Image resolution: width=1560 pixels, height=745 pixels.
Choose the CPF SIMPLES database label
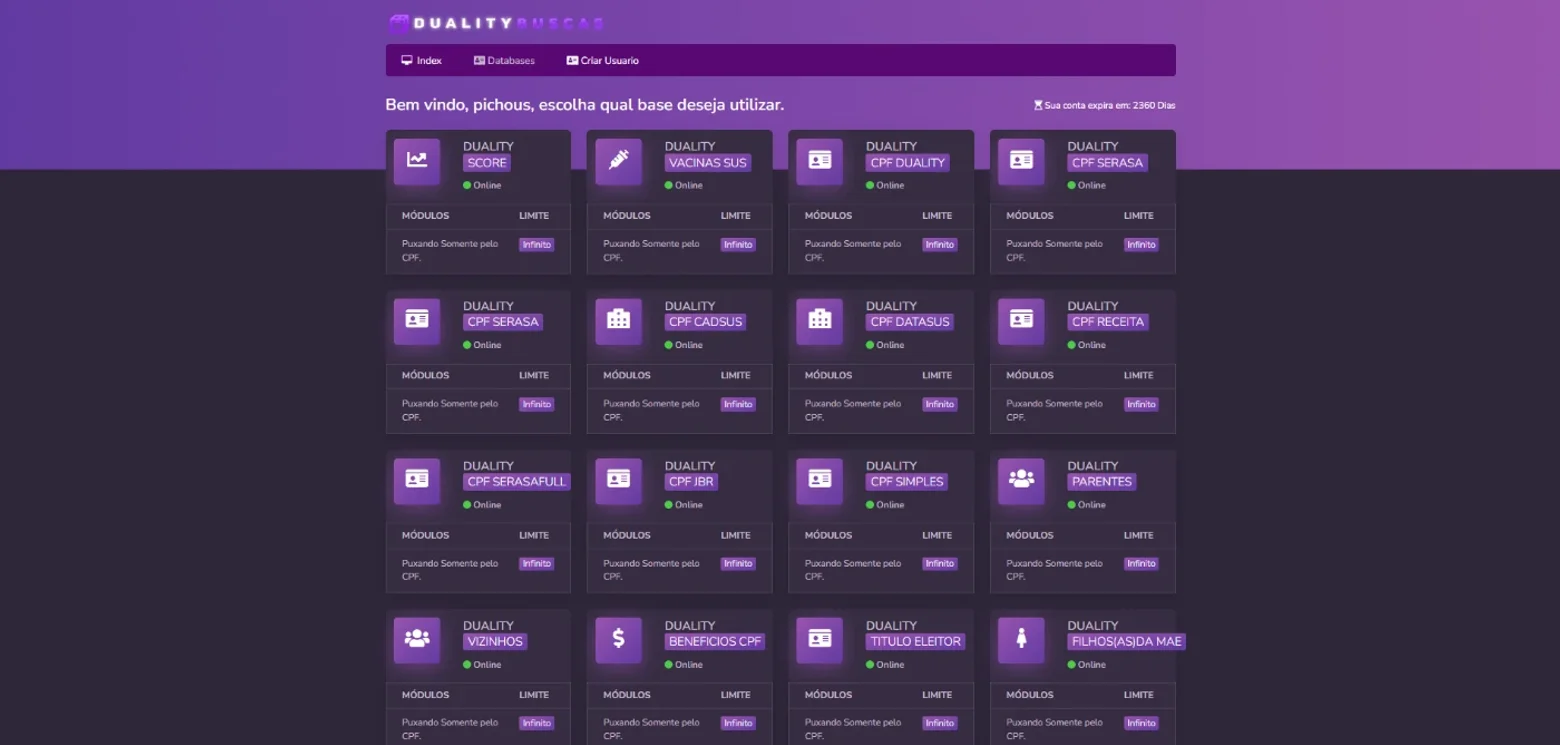[x=907, y=482]
